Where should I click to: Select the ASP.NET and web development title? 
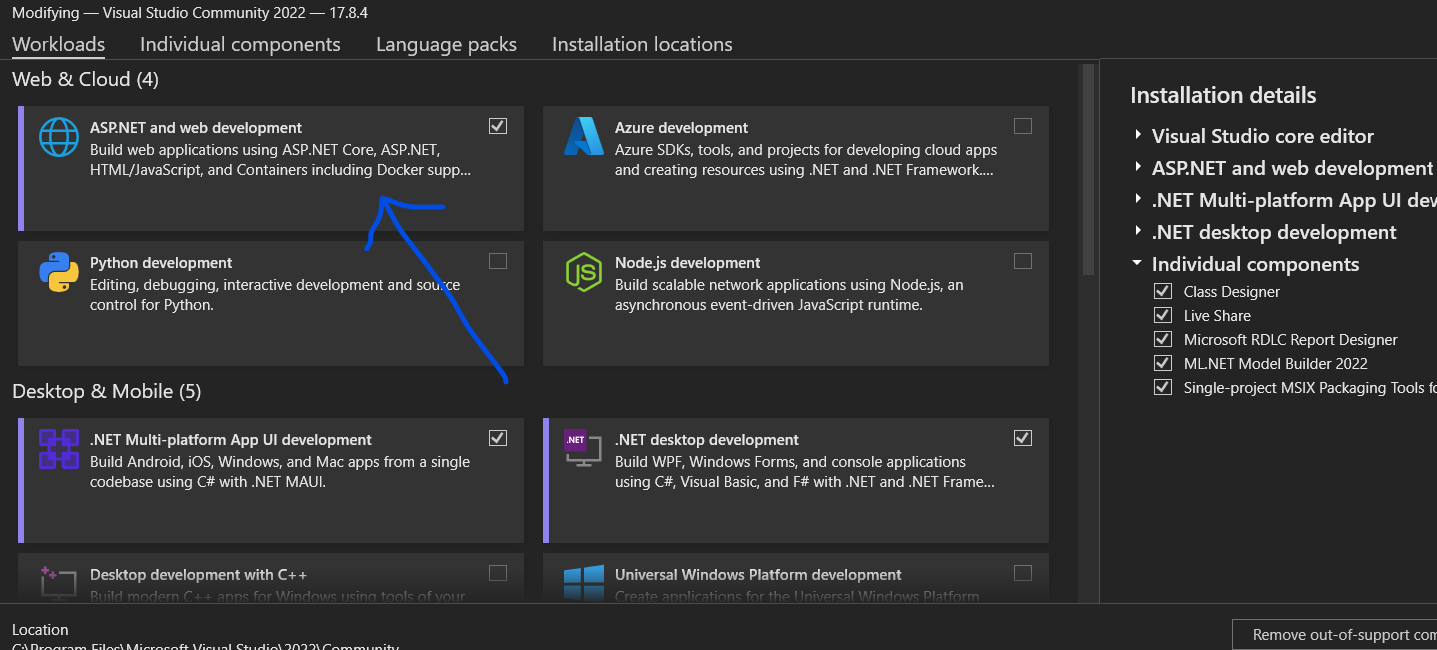pos(196,128)
